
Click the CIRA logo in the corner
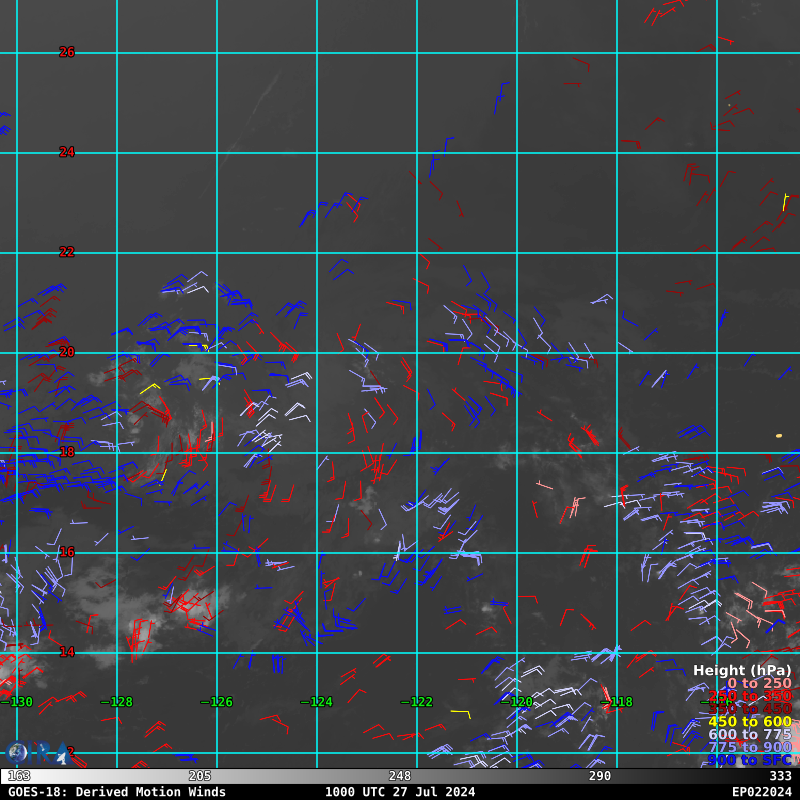point(17,753)
